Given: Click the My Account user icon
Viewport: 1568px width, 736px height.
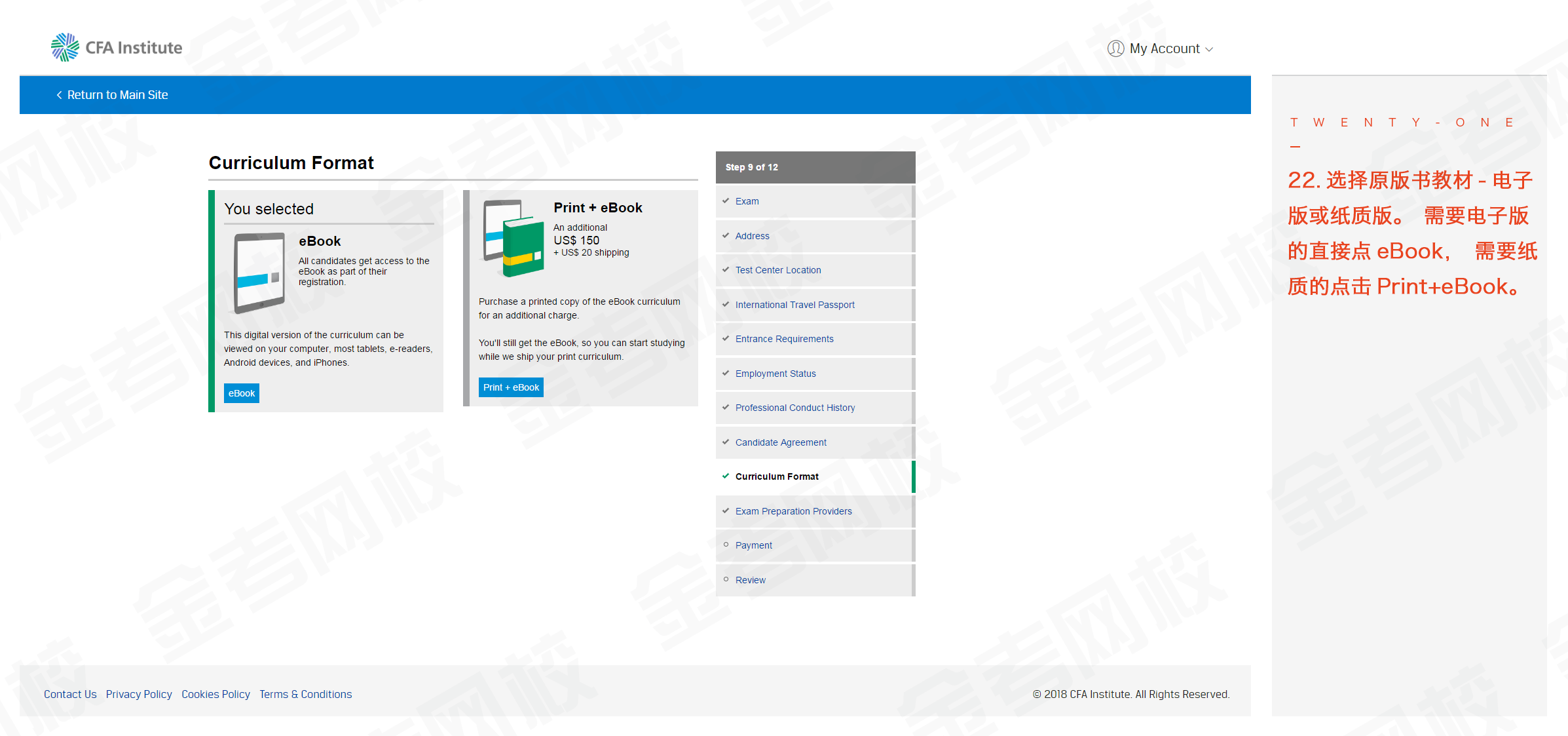Looking at the screenshot, I should pos(1113,48).
